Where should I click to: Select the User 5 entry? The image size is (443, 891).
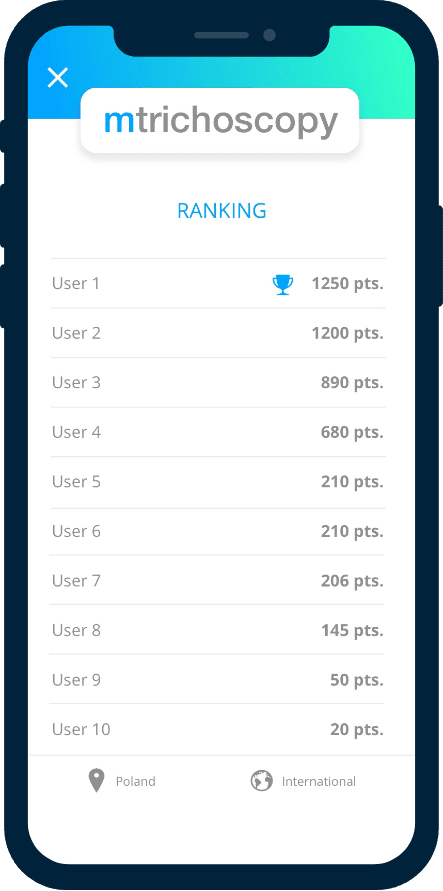click(x=218, y=482)
